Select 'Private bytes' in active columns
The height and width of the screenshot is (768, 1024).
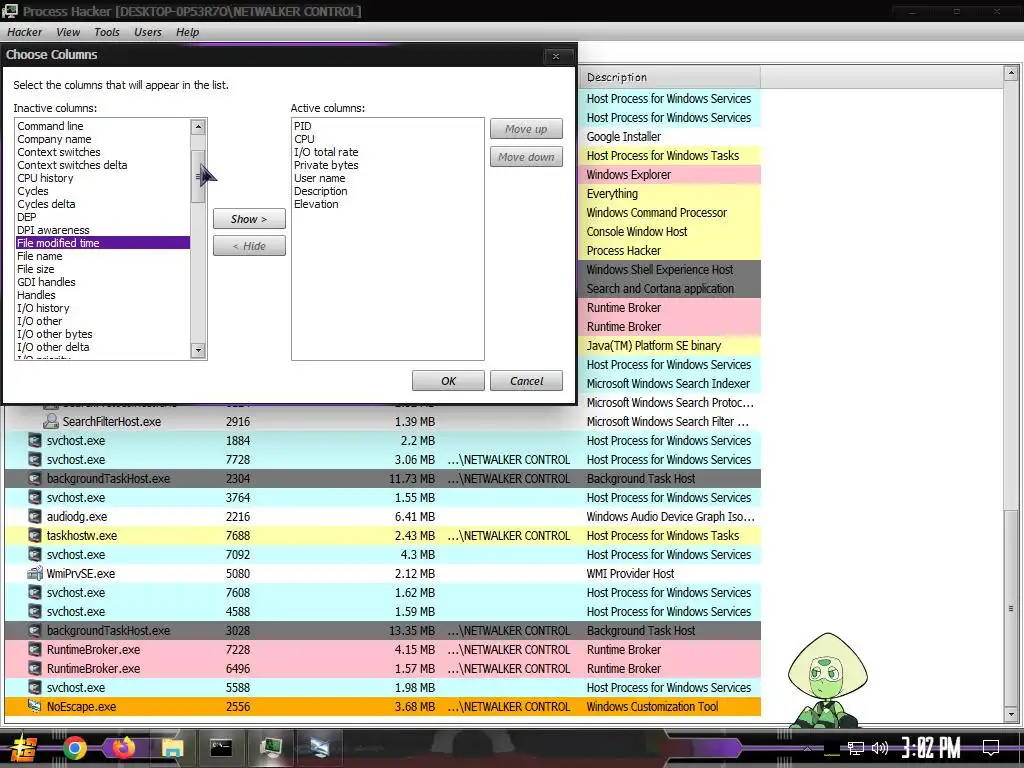click(x=326, y=165)
